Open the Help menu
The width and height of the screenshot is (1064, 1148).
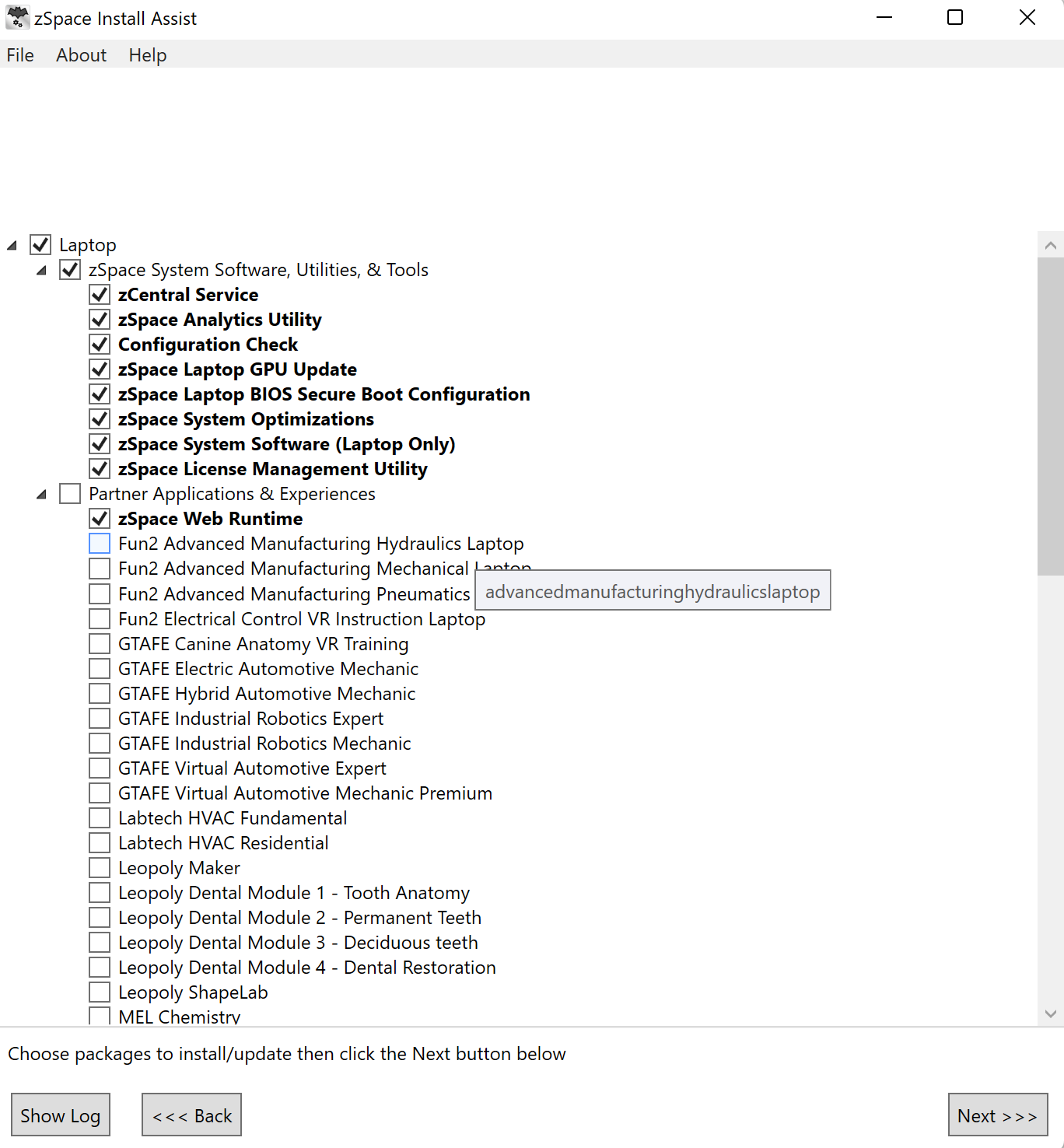(147, 54)
